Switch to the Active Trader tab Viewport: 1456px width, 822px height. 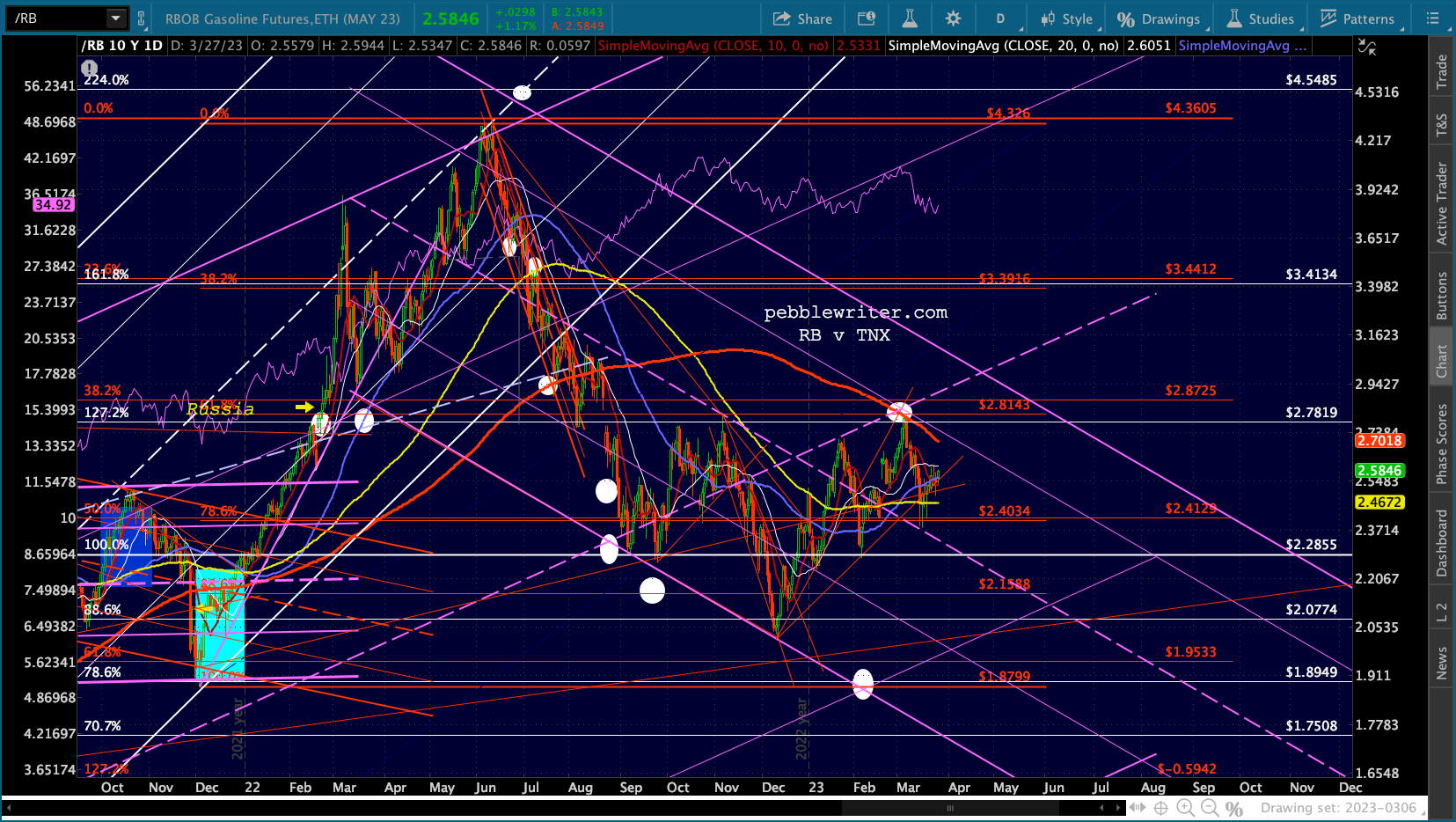[1441, 203]
